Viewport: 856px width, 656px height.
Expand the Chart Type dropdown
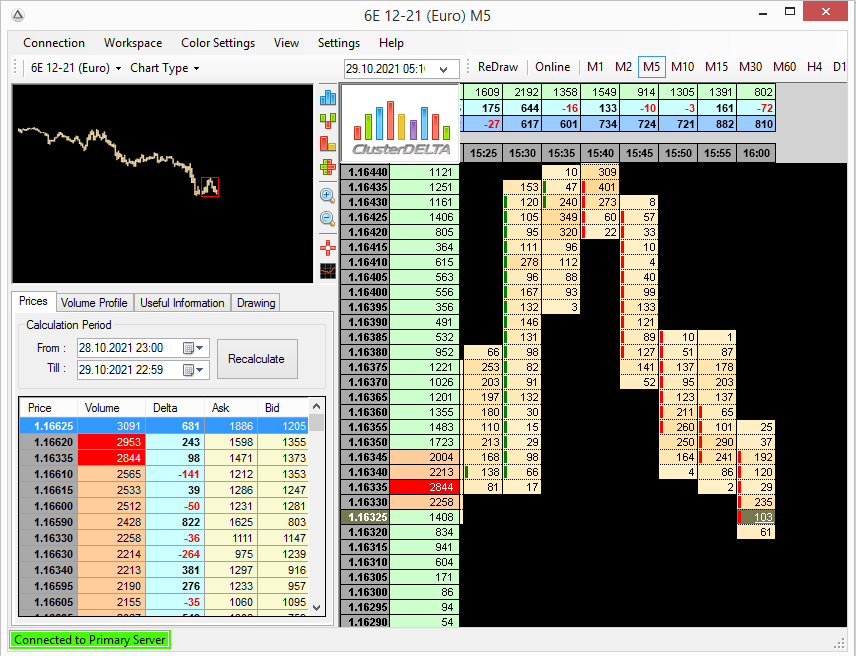tap(165, 68)
